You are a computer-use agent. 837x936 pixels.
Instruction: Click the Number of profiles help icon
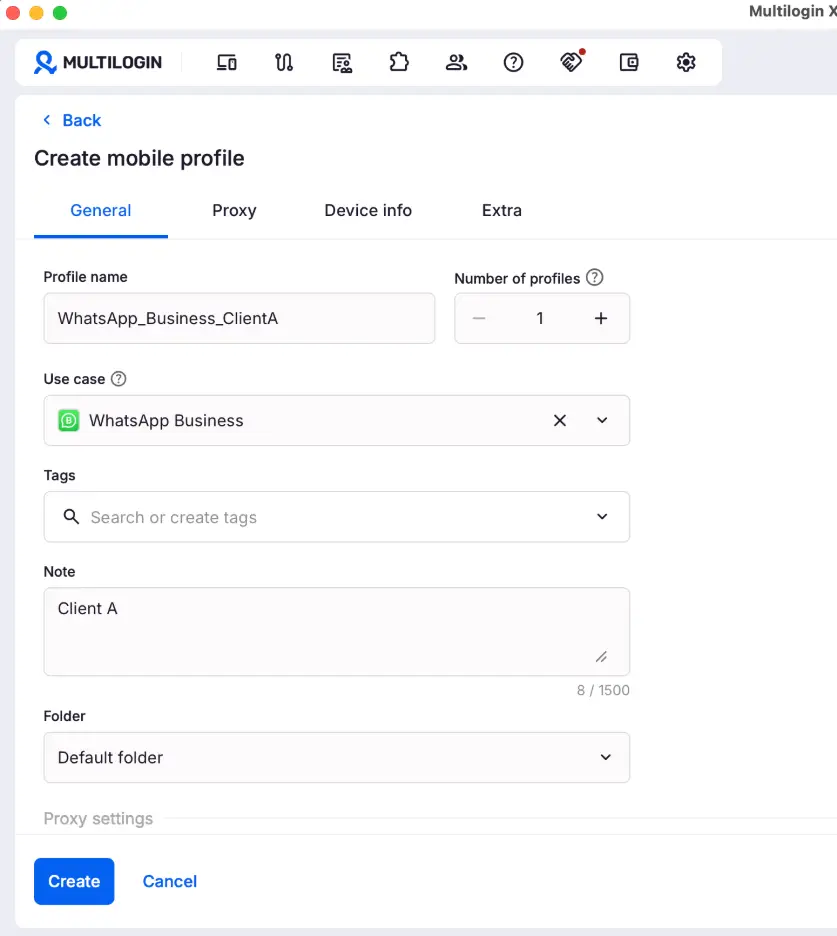595,278
